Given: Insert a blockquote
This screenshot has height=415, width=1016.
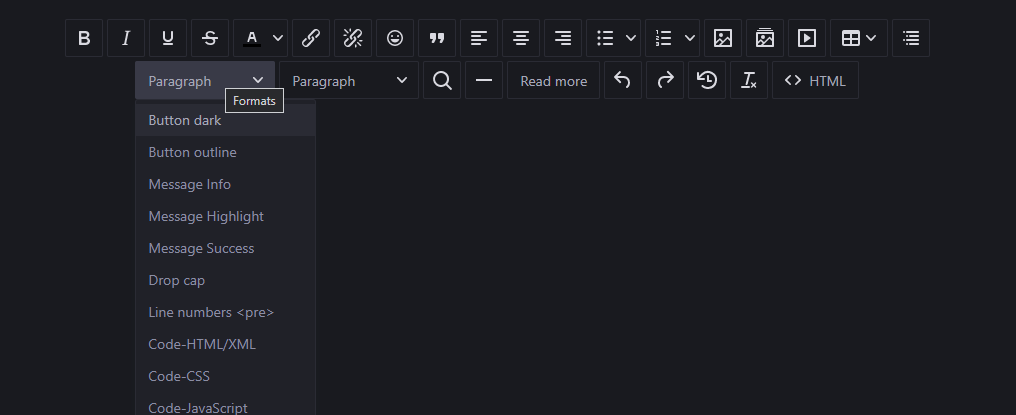Looking at the screenshot, I should coord(437,38).
